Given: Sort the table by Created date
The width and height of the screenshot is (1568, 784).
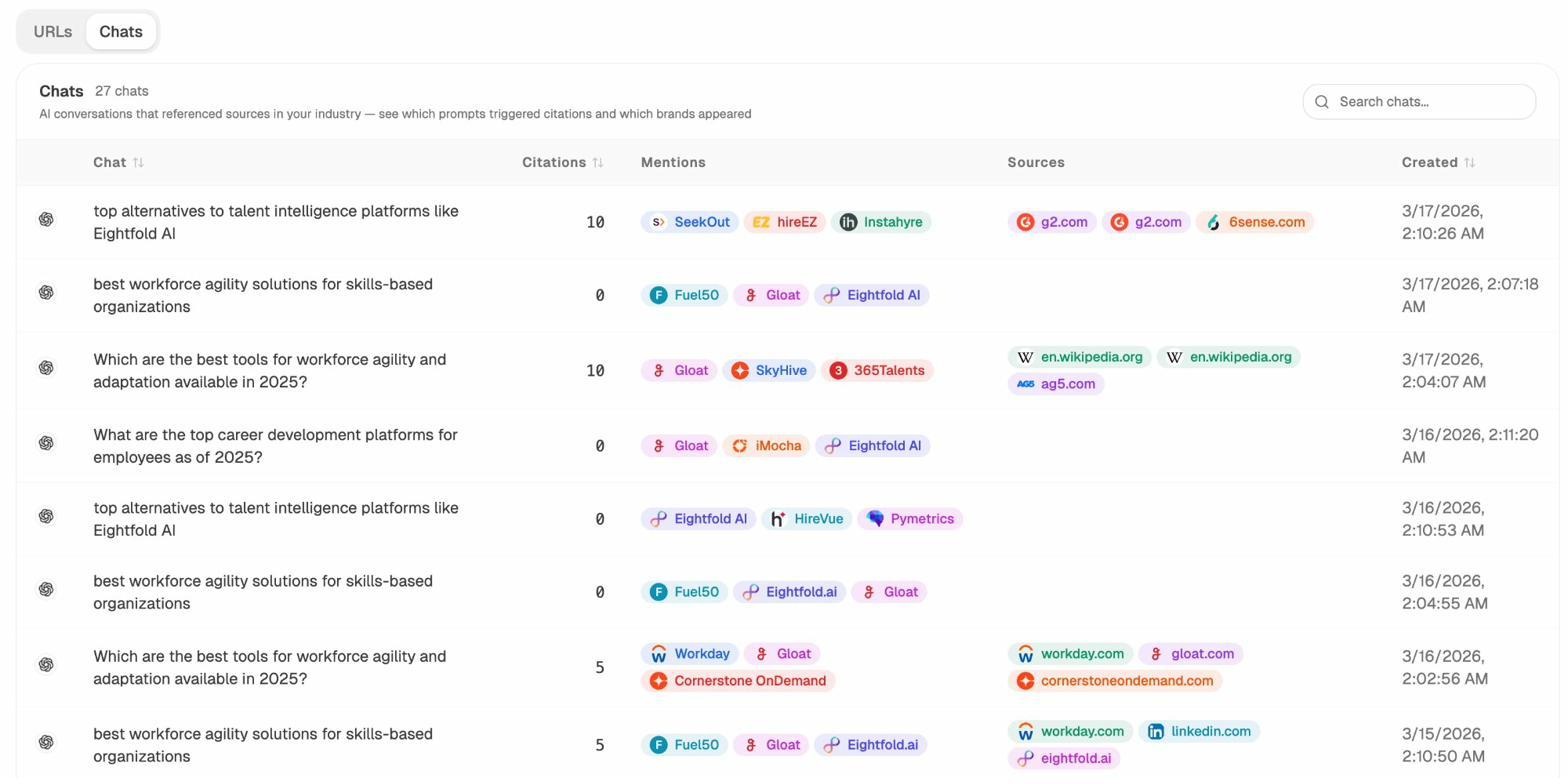Looking at the screenshot, I should [x=1438, y=162].
